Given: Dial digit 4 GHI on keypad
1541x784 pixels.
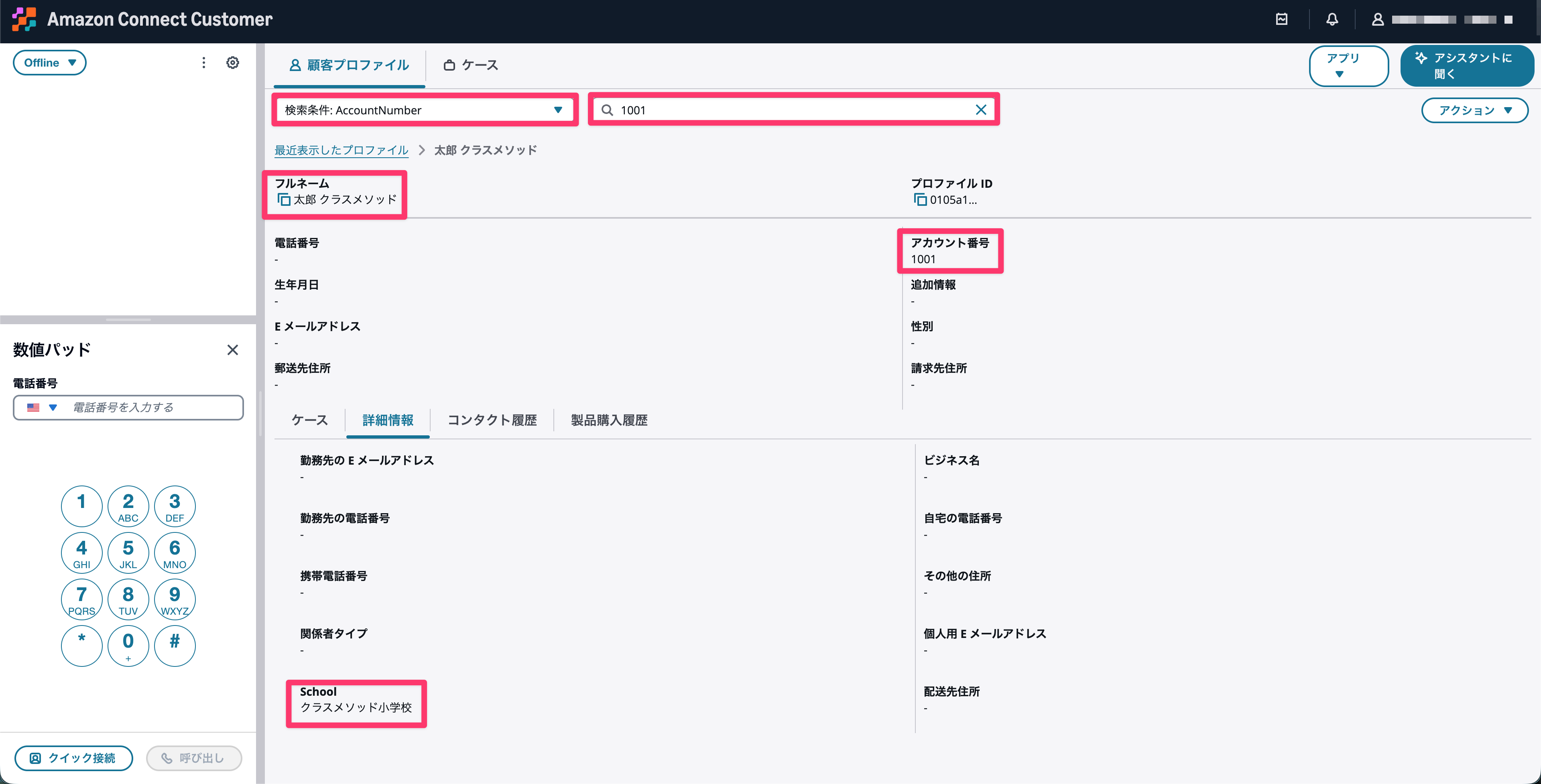Looking at the screenshot, I should (x=81, y=552).
